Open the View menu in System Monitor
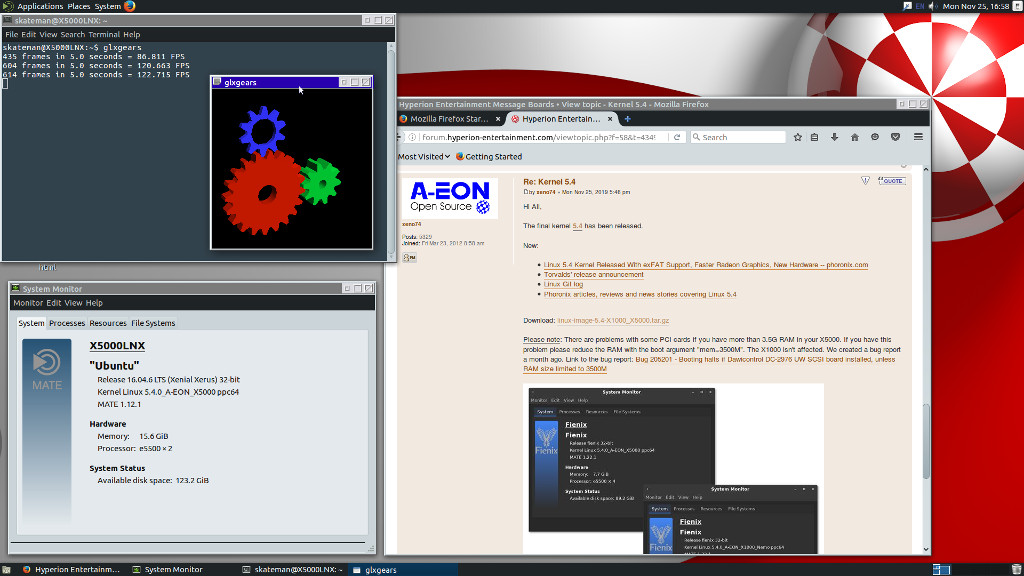1024x576 pixels. pyautogui.click(x=73, y=303)
